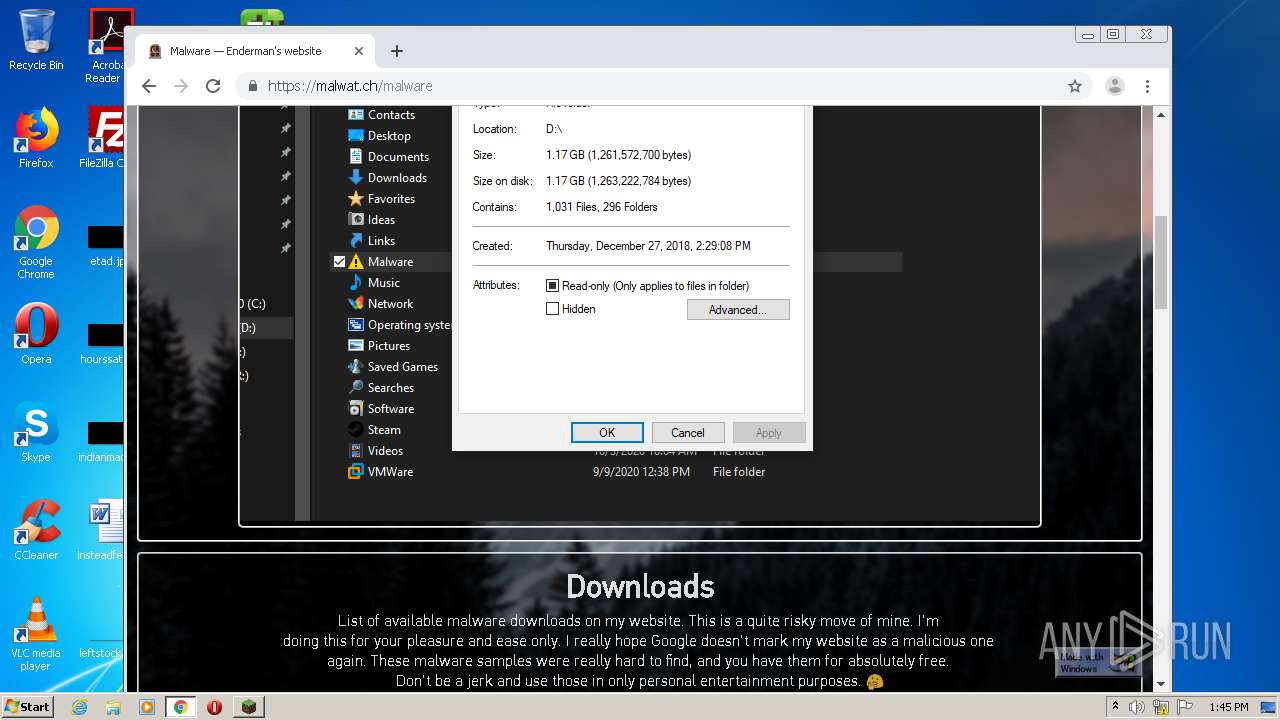Click Chrome back navigation arrow
The height and width of the screenshot is (720, 1280).
tap(149, 86)
